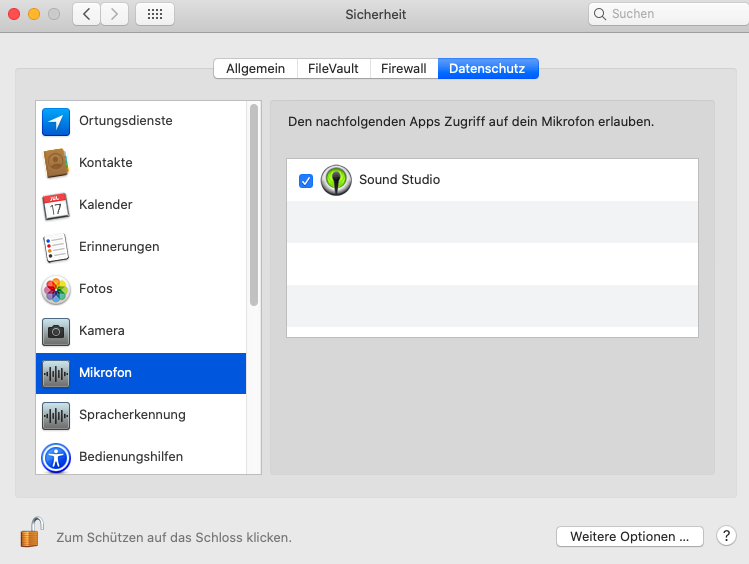Click the Spracherkennung waveform icon

[56, 415]
